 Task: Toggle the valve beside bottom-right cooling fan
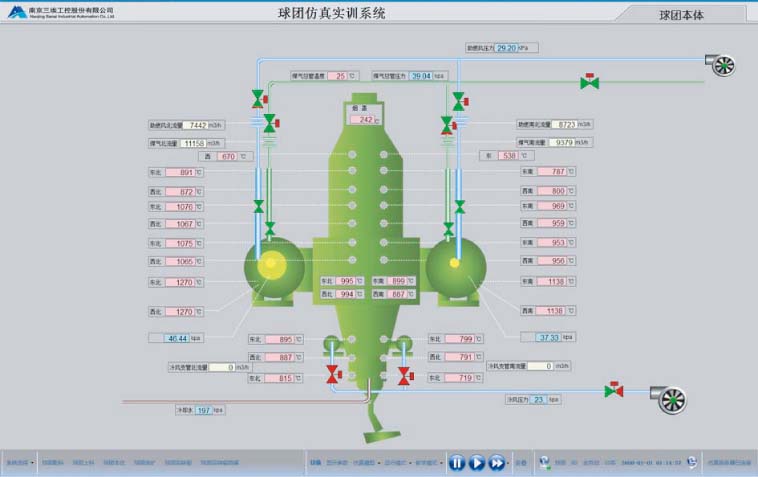click(613, 389)
